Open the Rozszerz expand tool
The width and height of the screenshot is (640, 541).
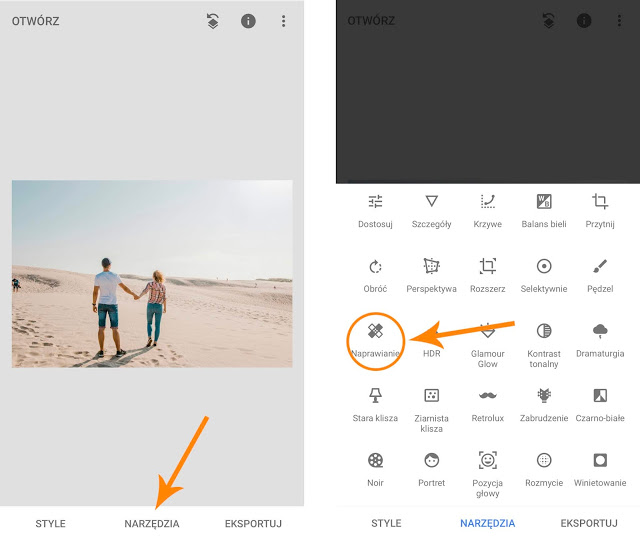click(x=487, y=276)
